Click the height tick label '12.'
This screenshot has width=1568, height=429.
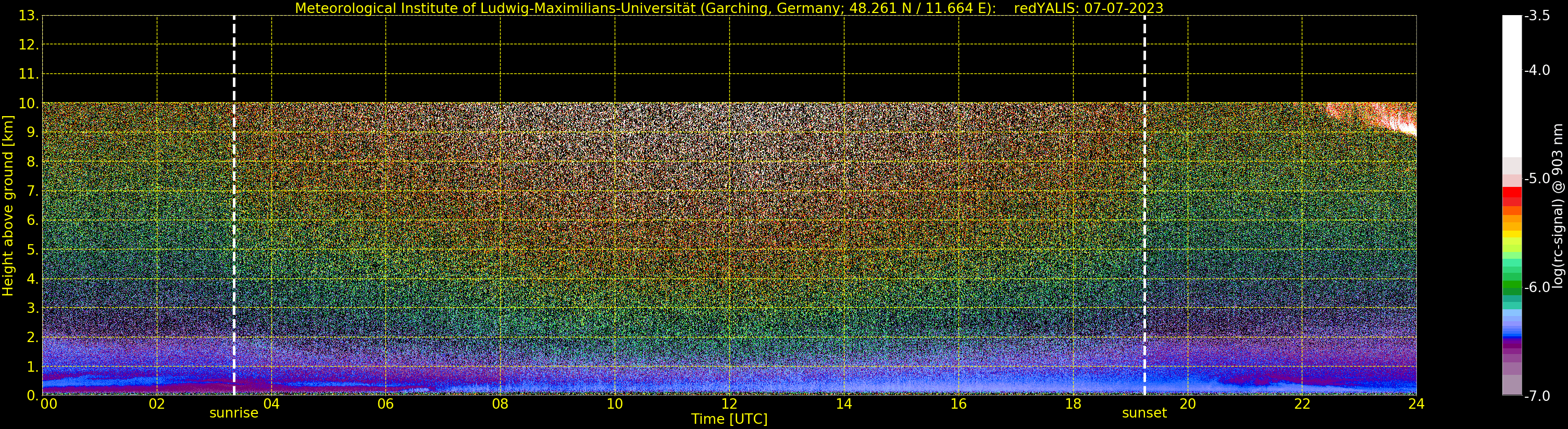(29, 44)
